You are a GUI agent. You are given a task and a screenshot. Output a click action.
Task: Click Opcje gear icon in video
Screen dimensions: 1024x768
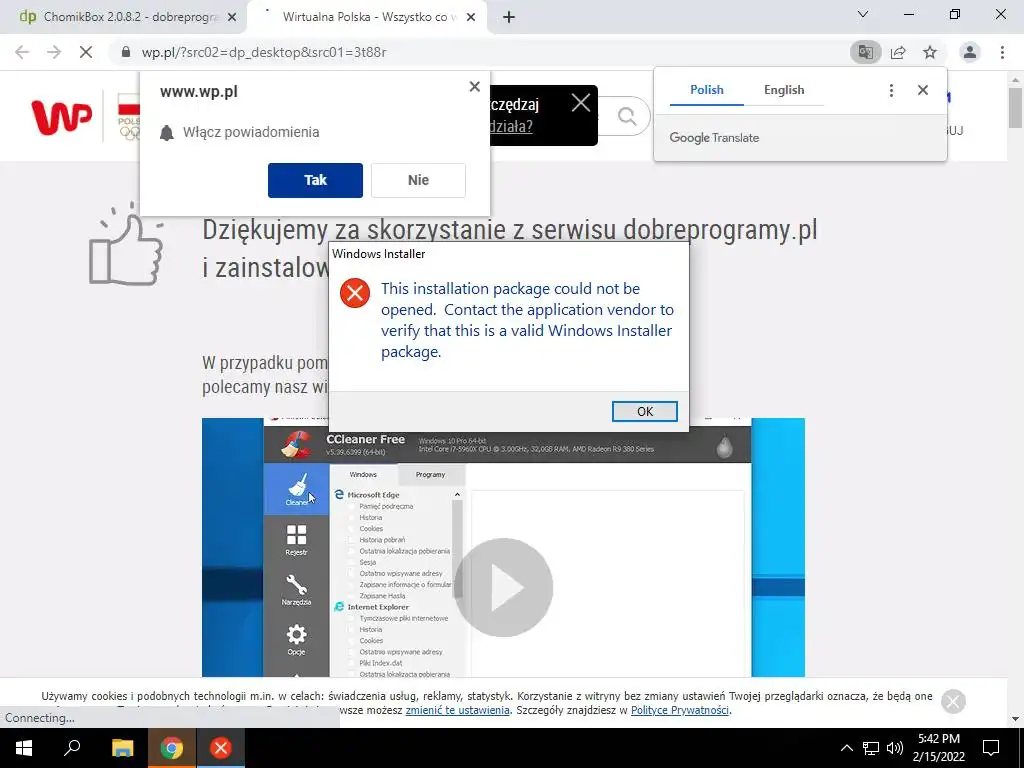click(x=296, y=639)
